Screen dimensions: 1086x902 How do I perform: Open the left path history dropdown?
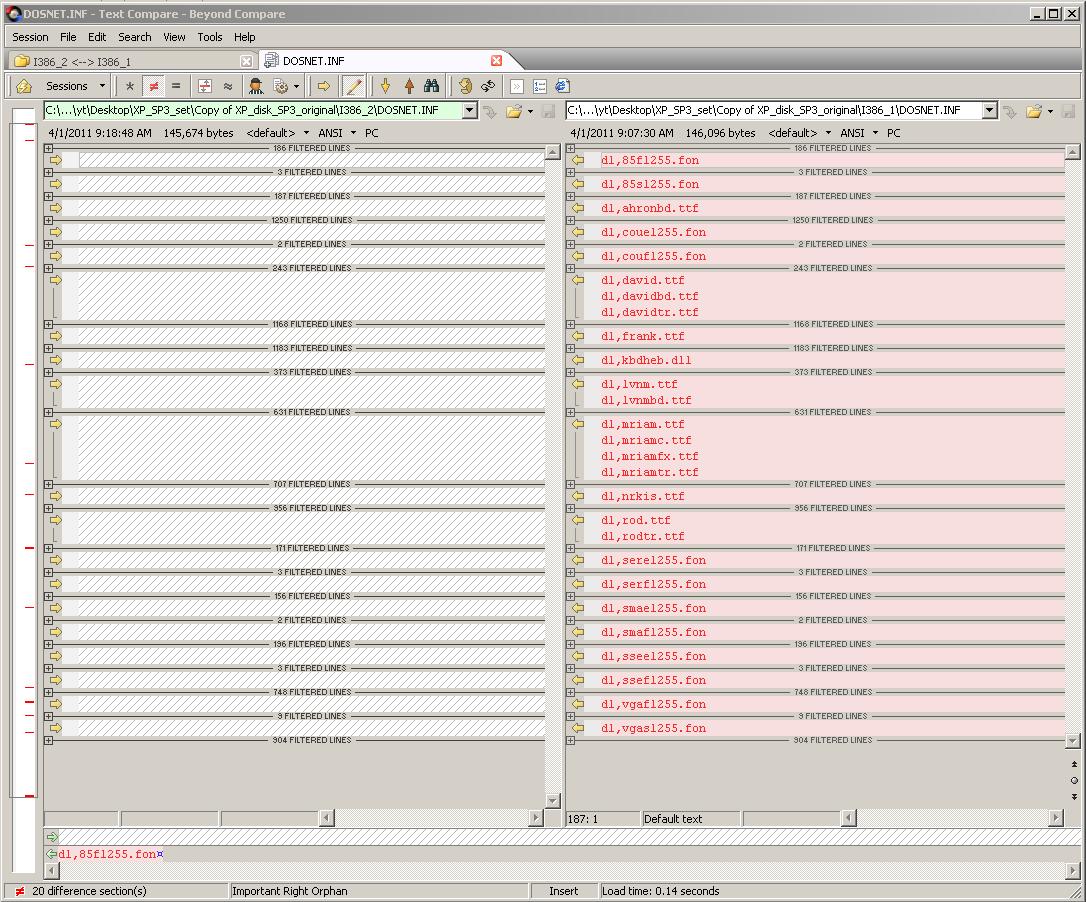(470, 110)
